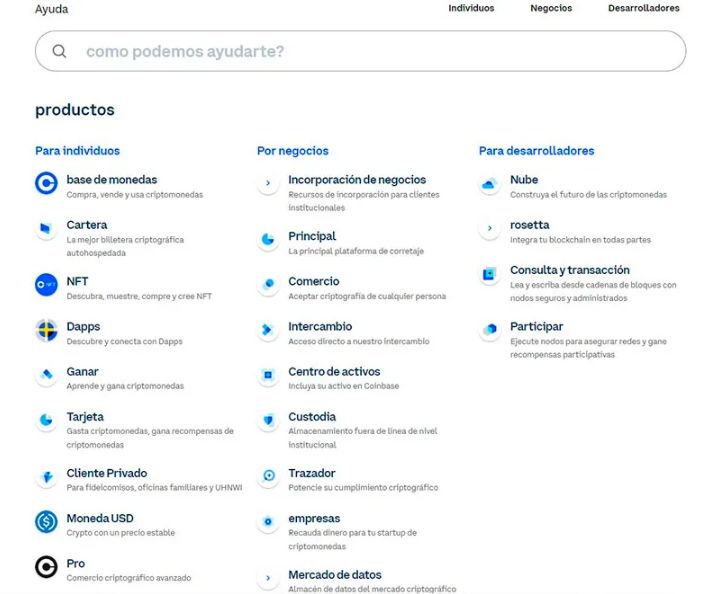Image resolution: width=705 pixels, height=594 pixels.
Task: Click the Pro product icon
Action: point(46,567)
